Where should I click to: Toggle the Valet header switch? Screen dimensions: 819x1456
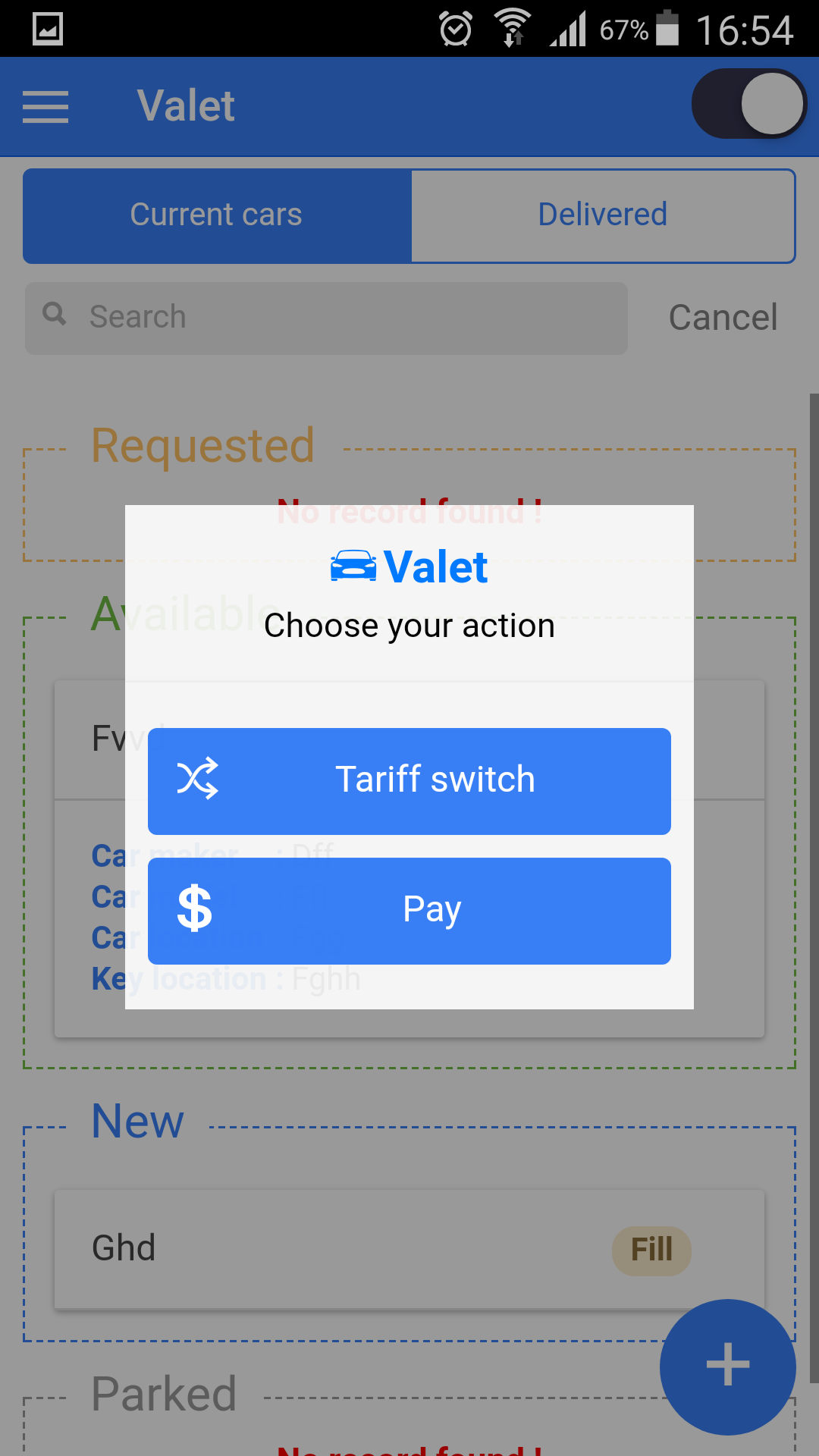[x=749, y=104]
